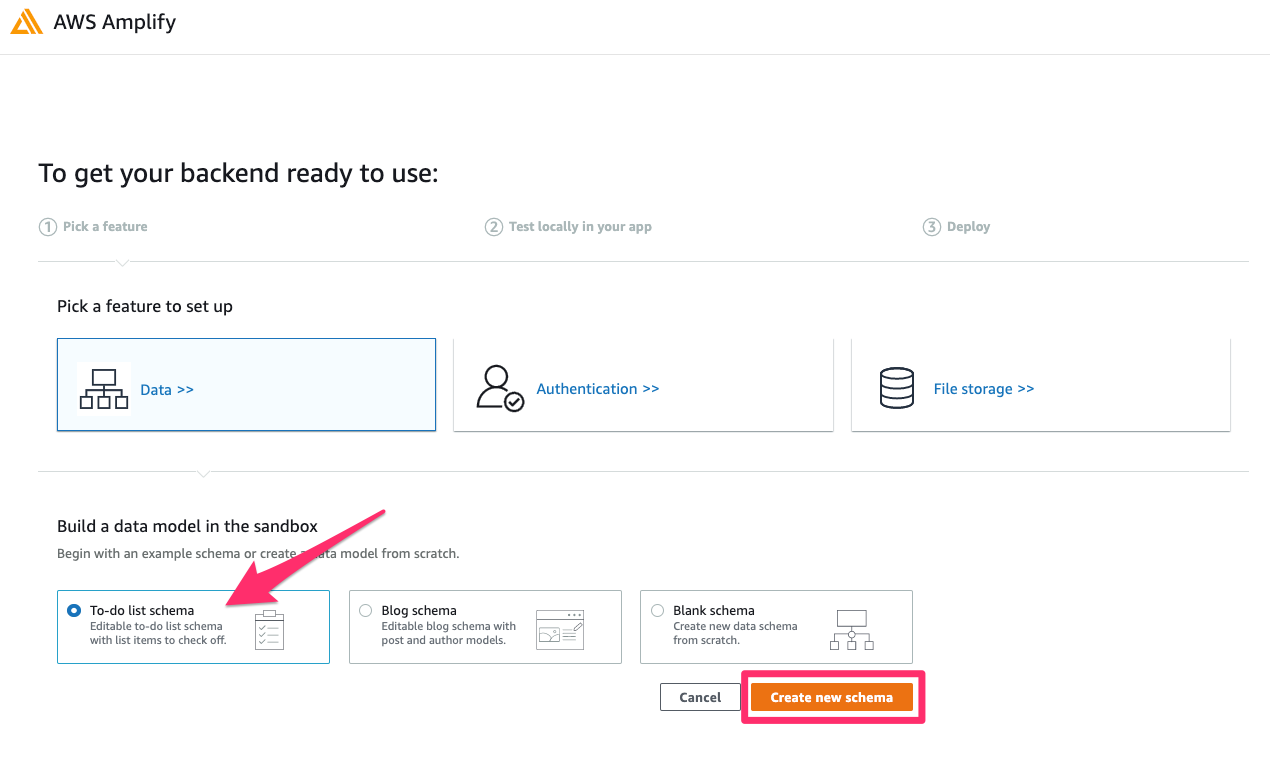Click the Authentication person icon
The width and height of the screenshot is (1270, 757).
pyautogui.click(x=498, y=388)
